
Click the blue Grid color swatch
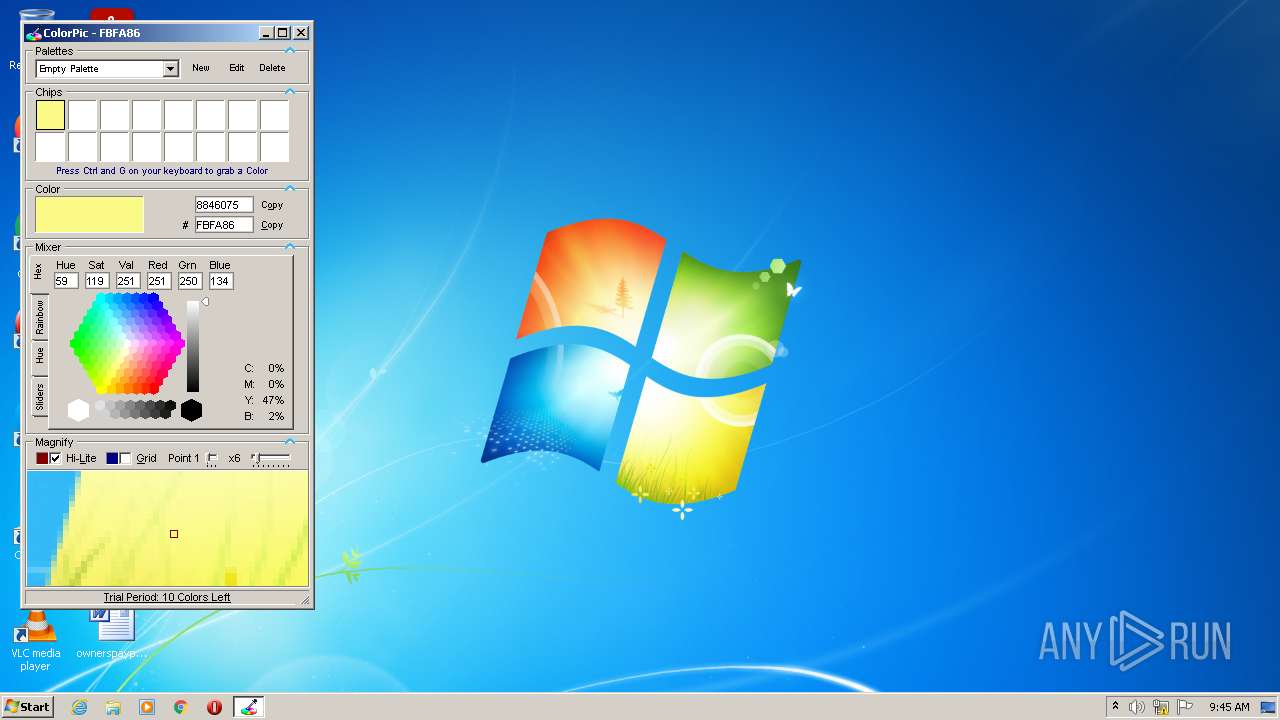tap(112, 458)
